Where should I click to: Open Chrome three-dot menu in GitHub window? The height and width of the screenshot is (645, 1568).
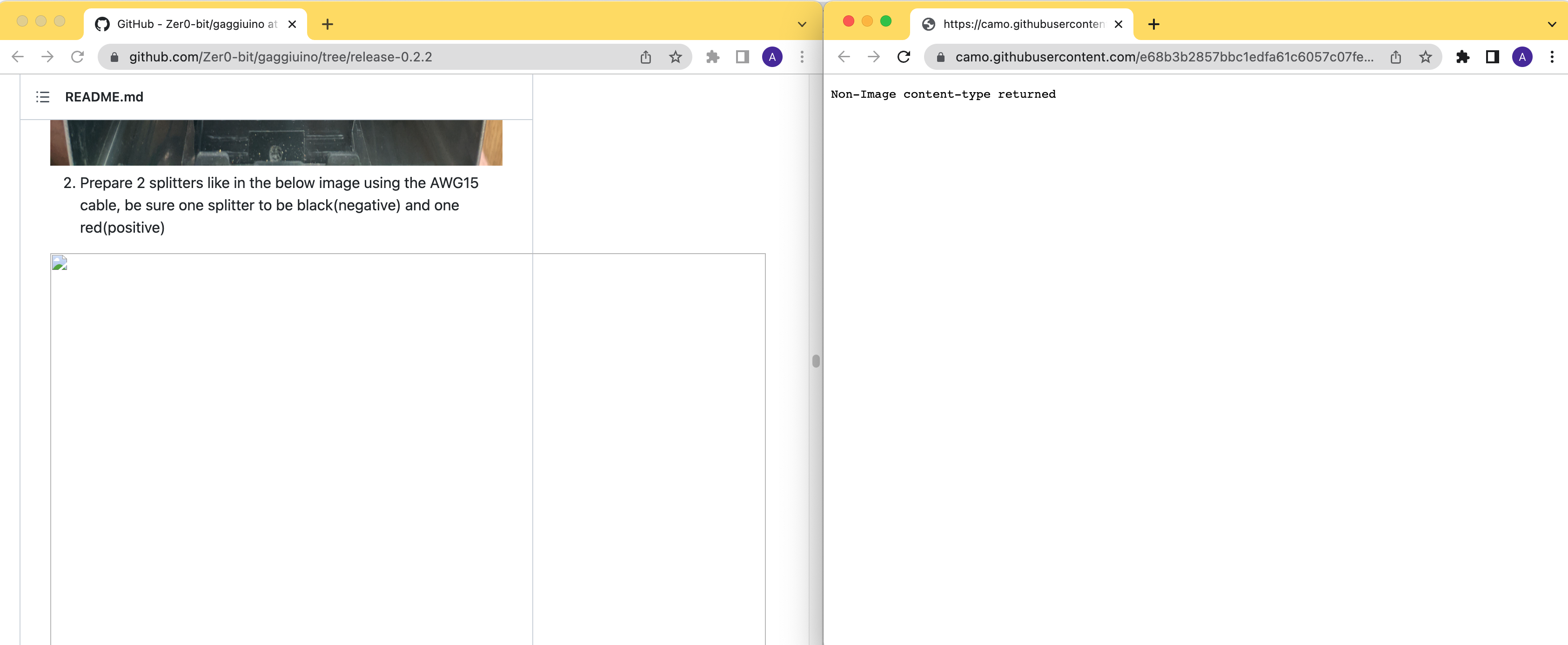pyautogui.click(x=802, y=57)
